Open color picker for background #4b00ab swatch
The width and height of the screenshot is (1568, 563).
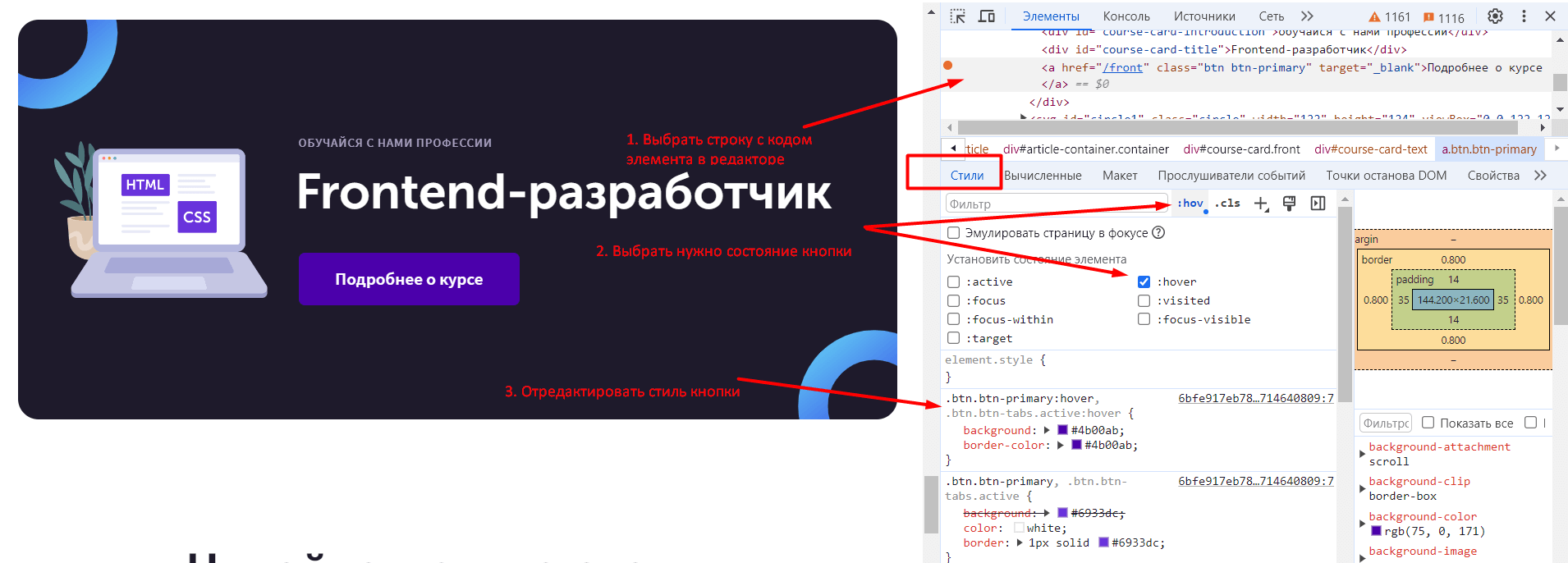[1062, 430]
